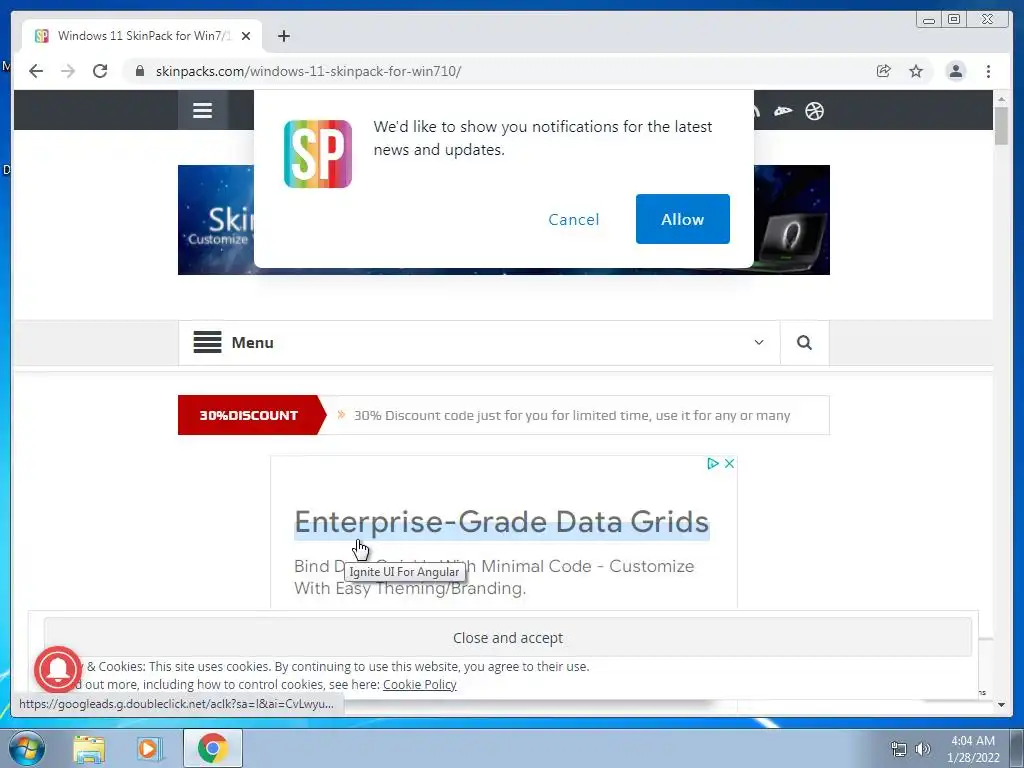Screen dimensions: 1024x768
Task: Click the ad text "With Easy Theming/Branding."
Action: tap(410, 588)
